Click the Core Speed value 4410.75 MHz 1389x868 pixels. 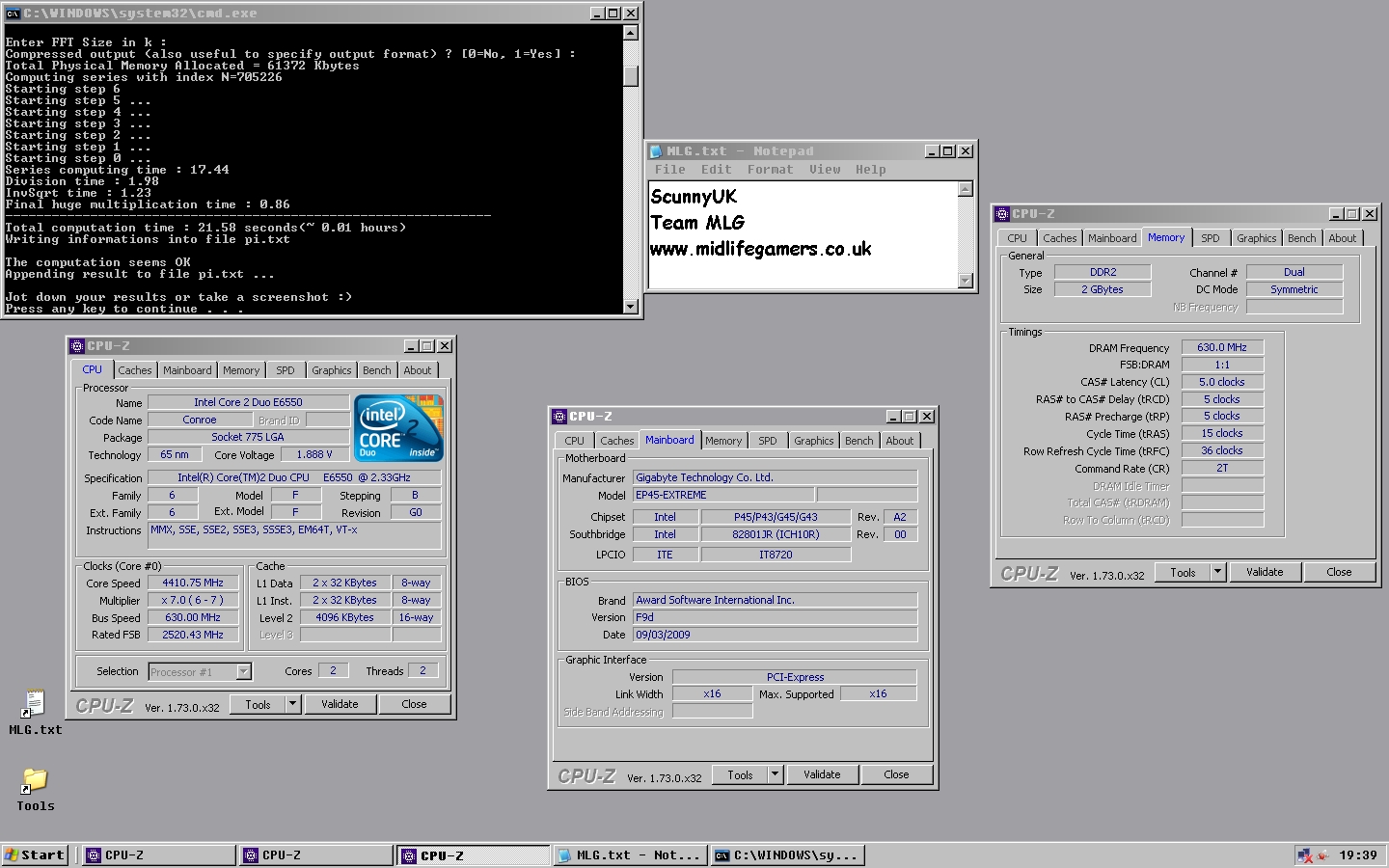[193, 583]
